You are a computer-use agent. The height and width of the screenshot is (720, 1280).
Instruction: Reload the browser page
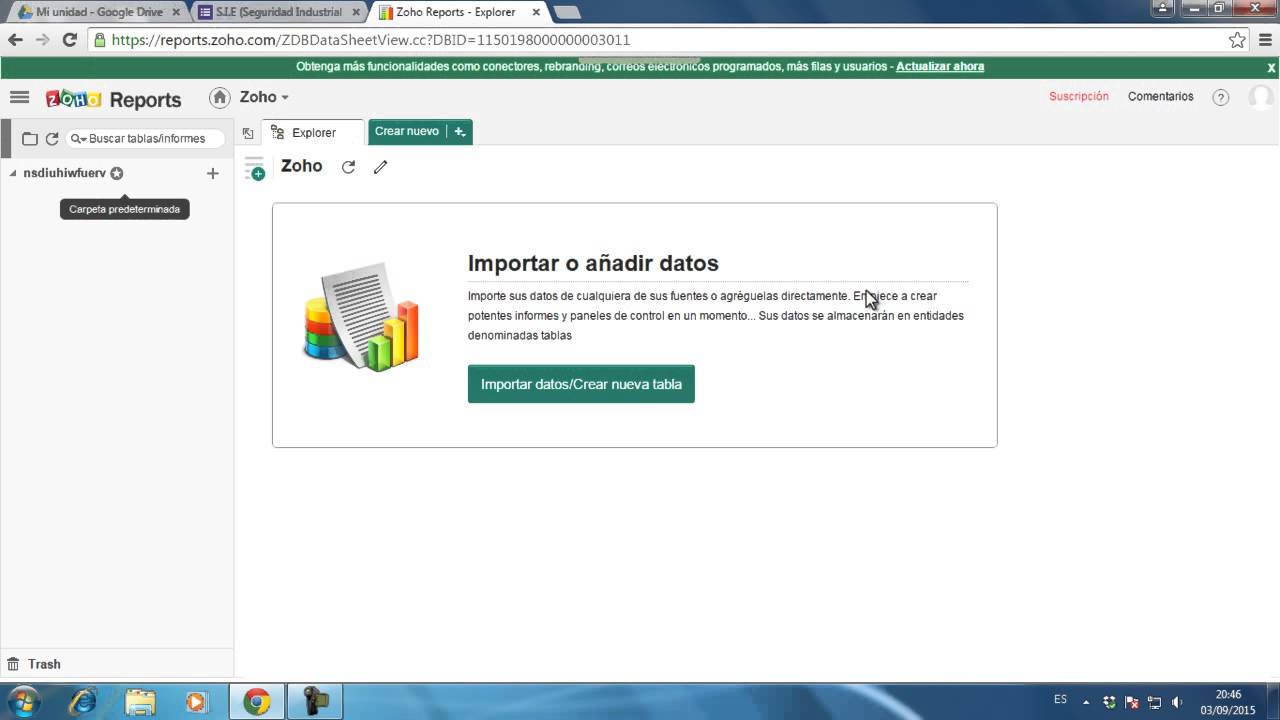pyautogui.click(x=69, y=40)
